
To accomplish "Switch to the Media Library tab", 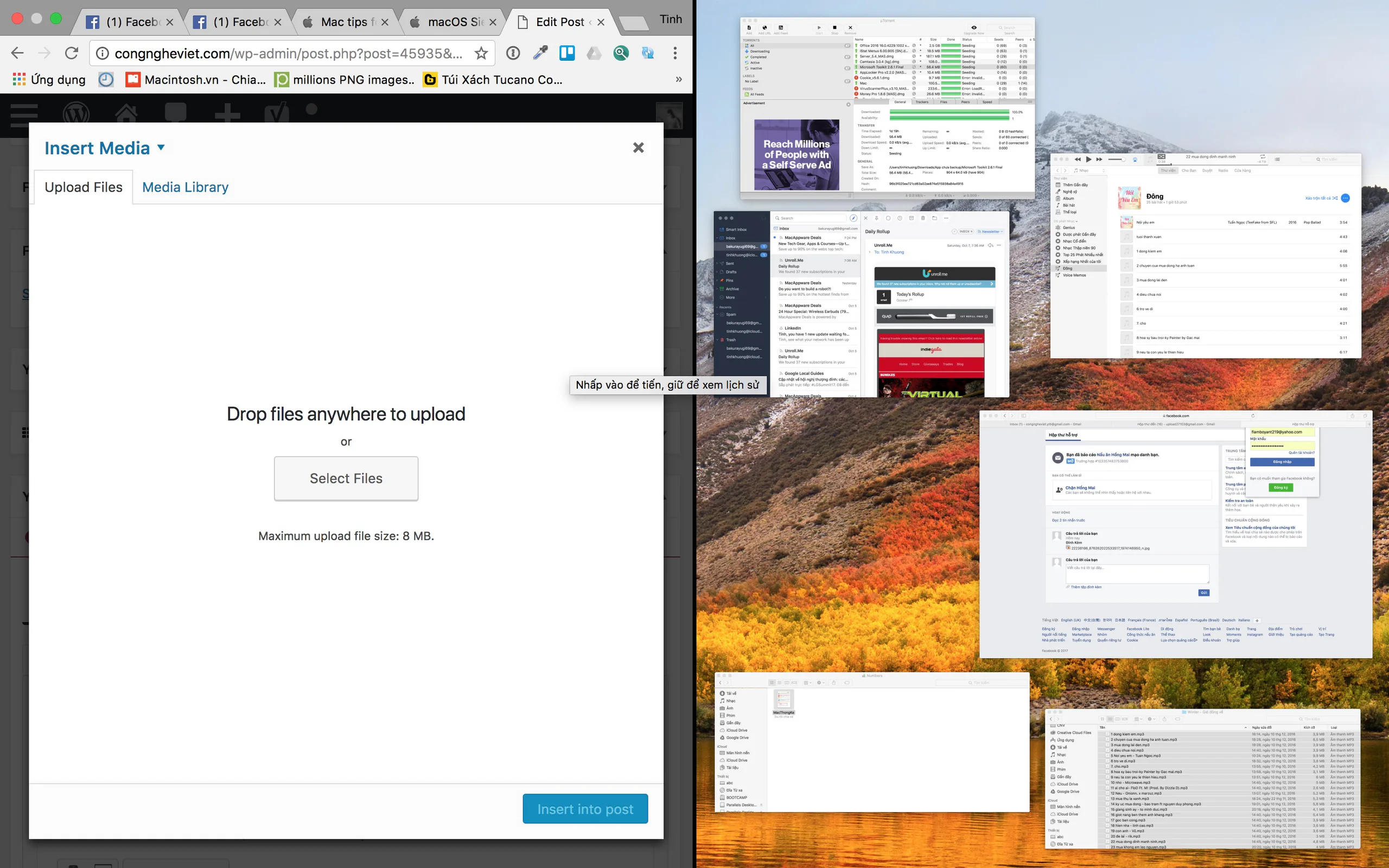I will point(186,187).
